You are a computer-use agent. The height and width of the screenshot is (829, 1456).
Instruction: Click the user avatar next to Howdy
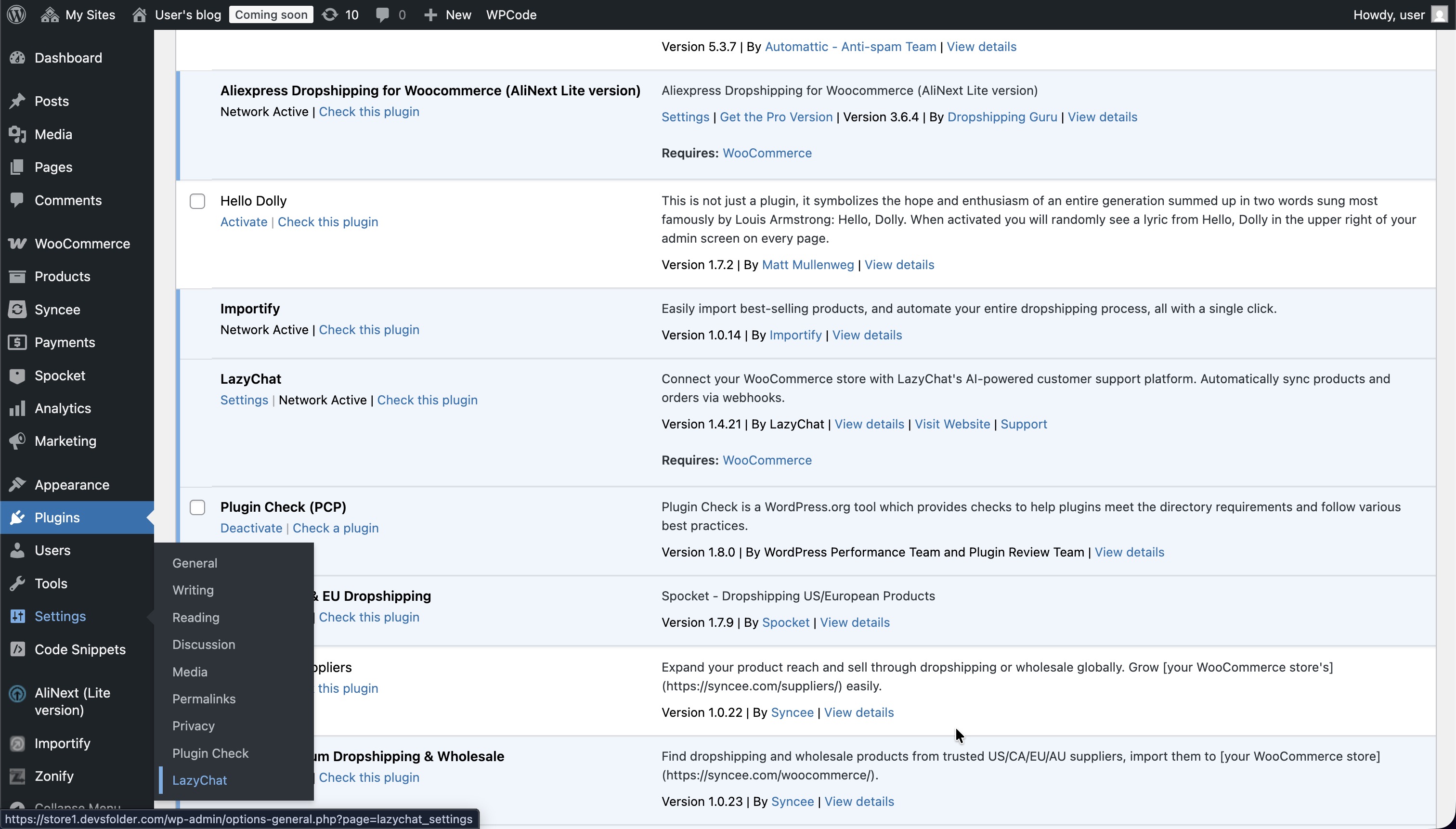click(1439, 15)
